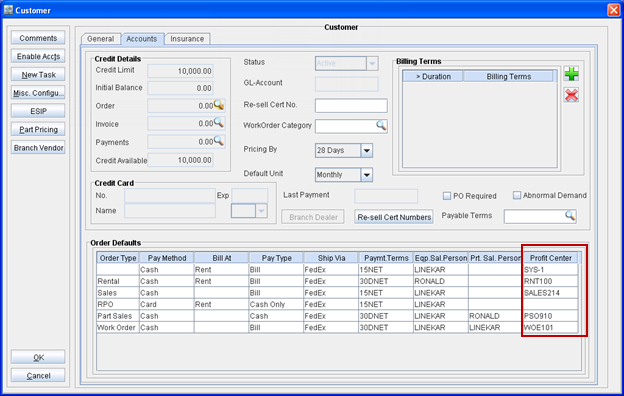The height and width of the screenshot is (396, 624).
Task: Select the RPO order type cell
Action: pyautogui.click(x=118, y=304)
